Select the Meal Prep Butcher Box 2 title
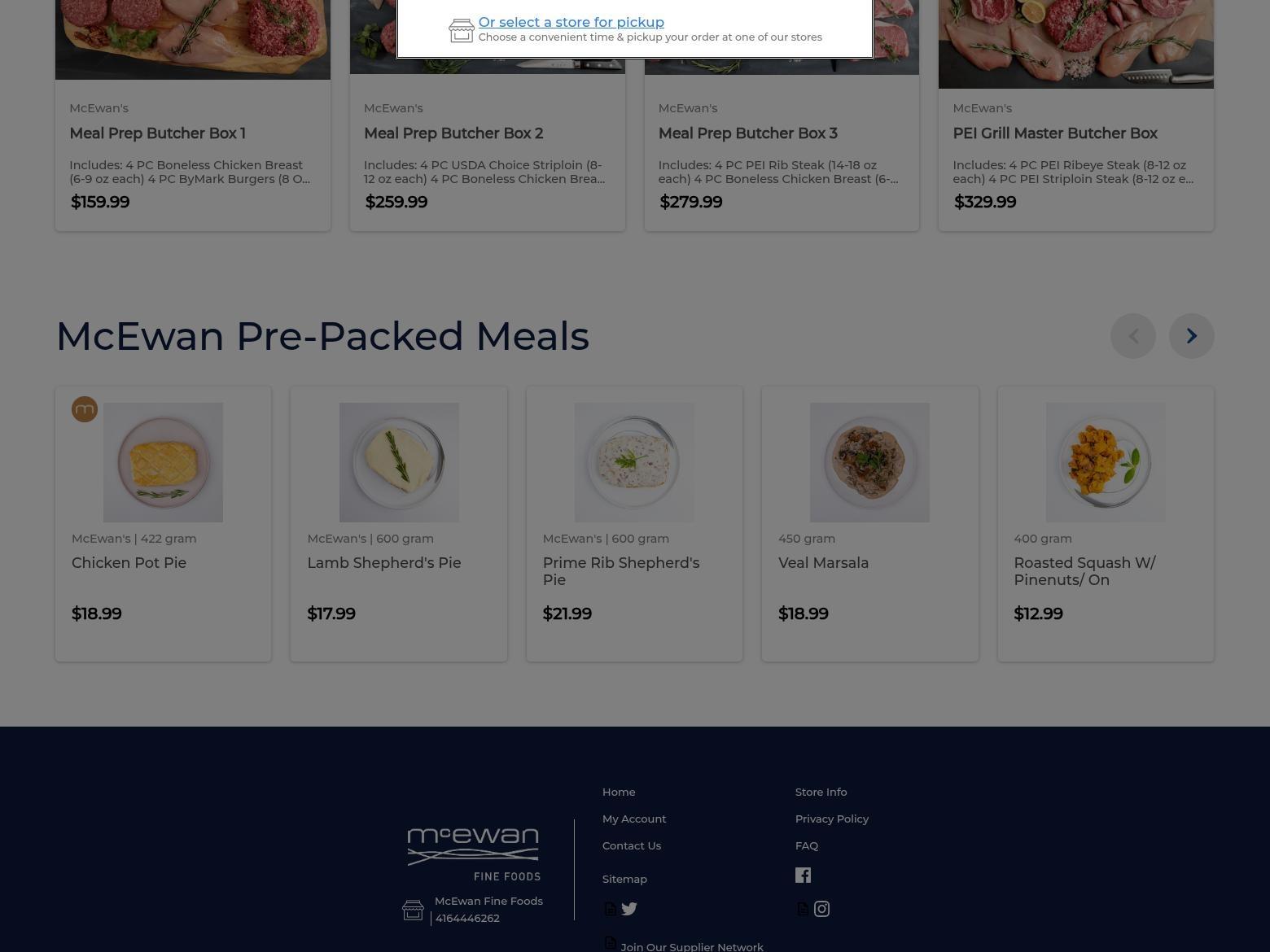 [x=453, y=133]
